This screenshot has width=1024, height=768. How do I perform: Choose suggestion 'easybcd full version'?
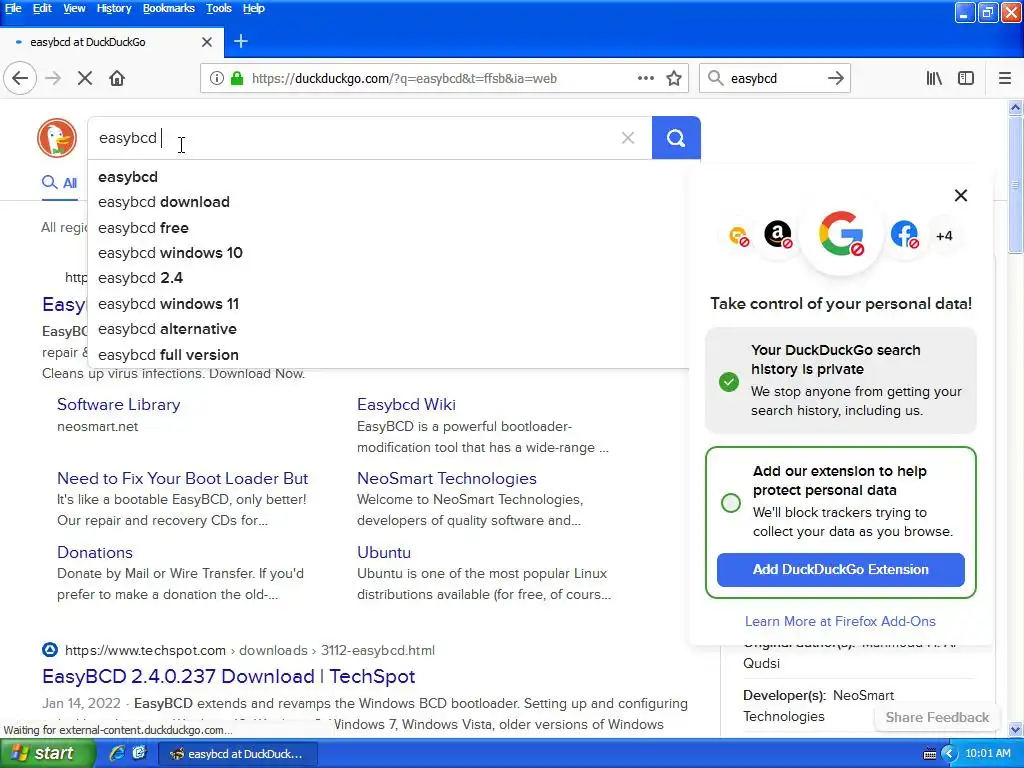point(389,355)
